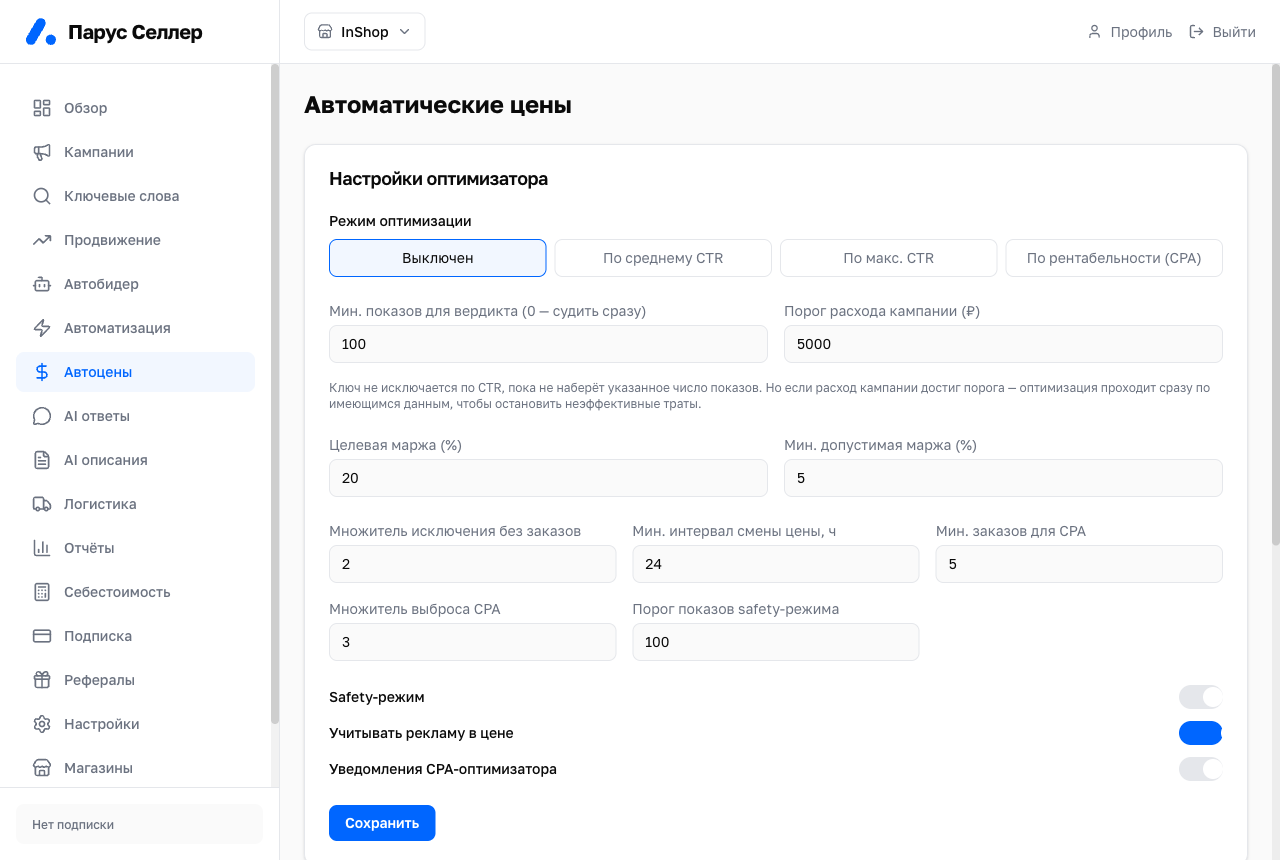
Task: Focus the Мин. показов для вердикта field
Action: click(x=548, y=344)
